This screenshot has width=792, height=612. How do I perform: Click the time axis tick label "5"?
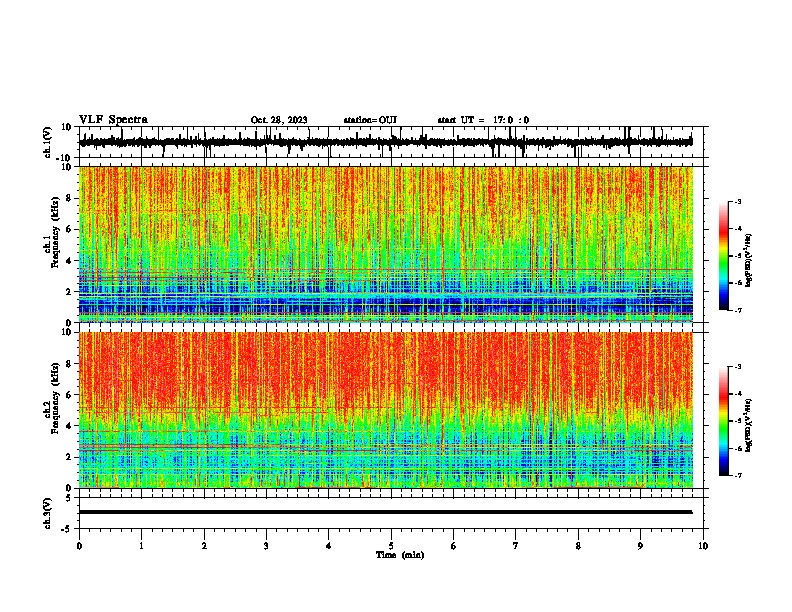pyautogui.click(x=391, y=546)
